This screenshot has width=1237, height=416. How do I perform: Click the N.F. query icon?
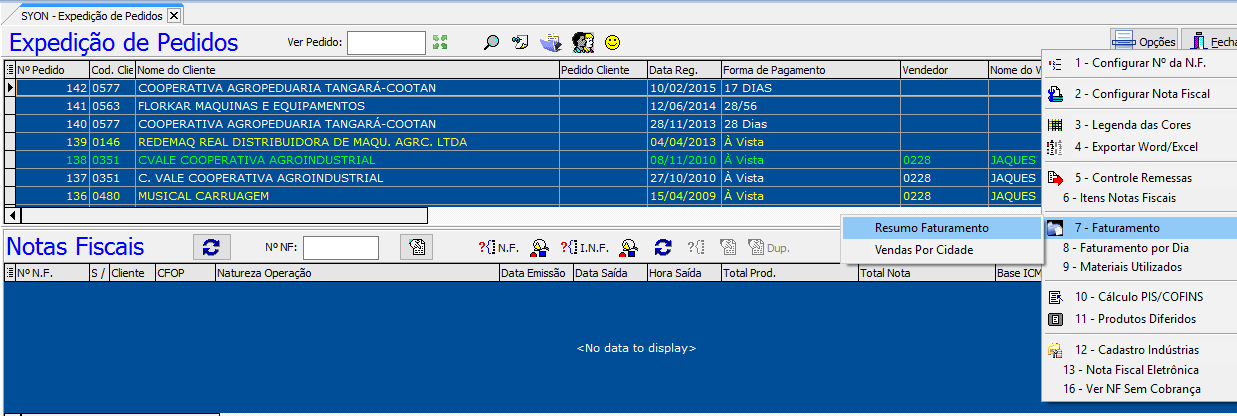click(x=498, y=247)
